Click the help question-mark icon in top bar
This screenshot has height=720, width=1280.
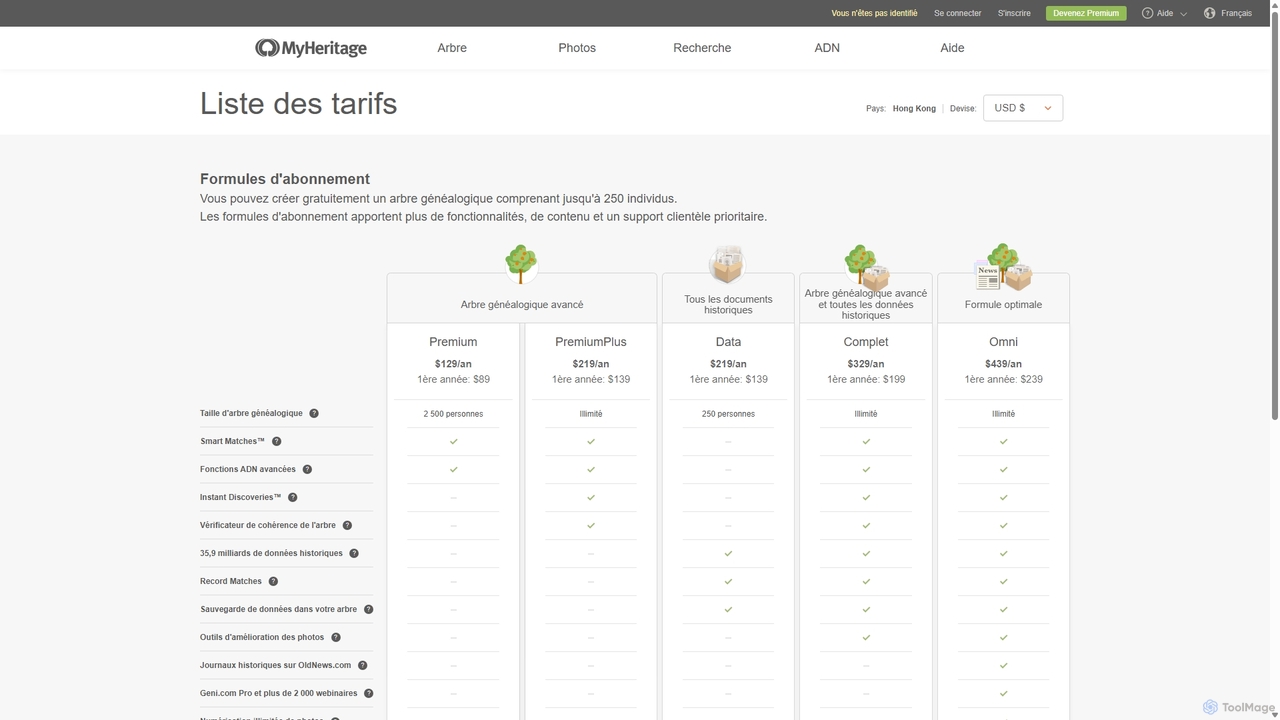click(x=1147, y=13)
